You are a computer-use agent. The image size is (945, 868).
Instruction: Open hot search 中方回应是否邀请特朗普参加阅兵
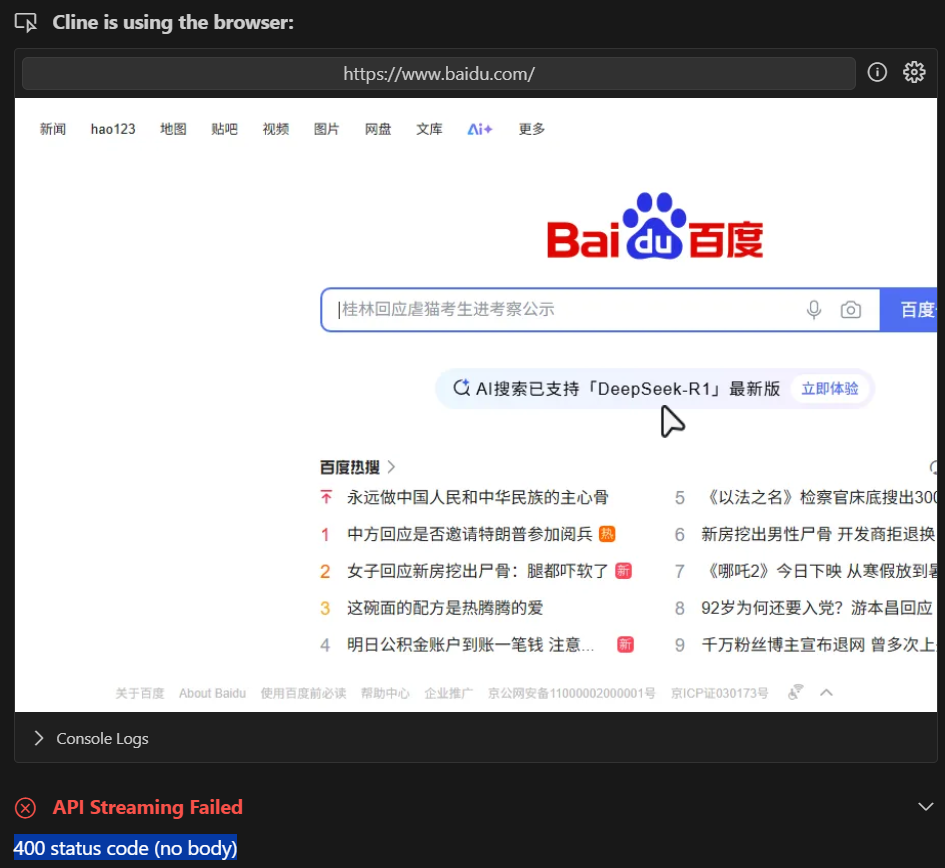469,534
